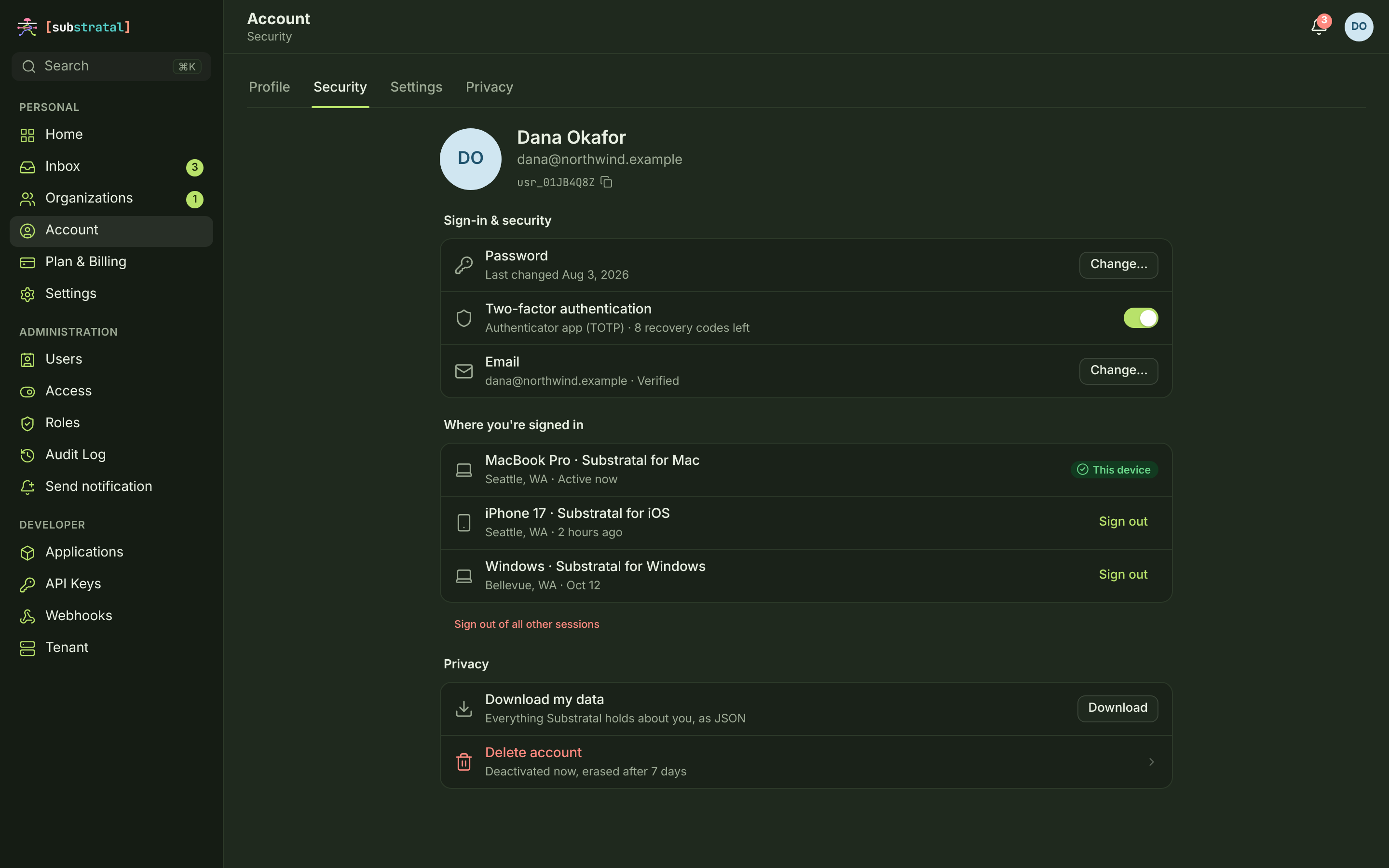This screenshot has height=868, width=1389.
Task: Open the Users administration page
Action: click(111, 359)
